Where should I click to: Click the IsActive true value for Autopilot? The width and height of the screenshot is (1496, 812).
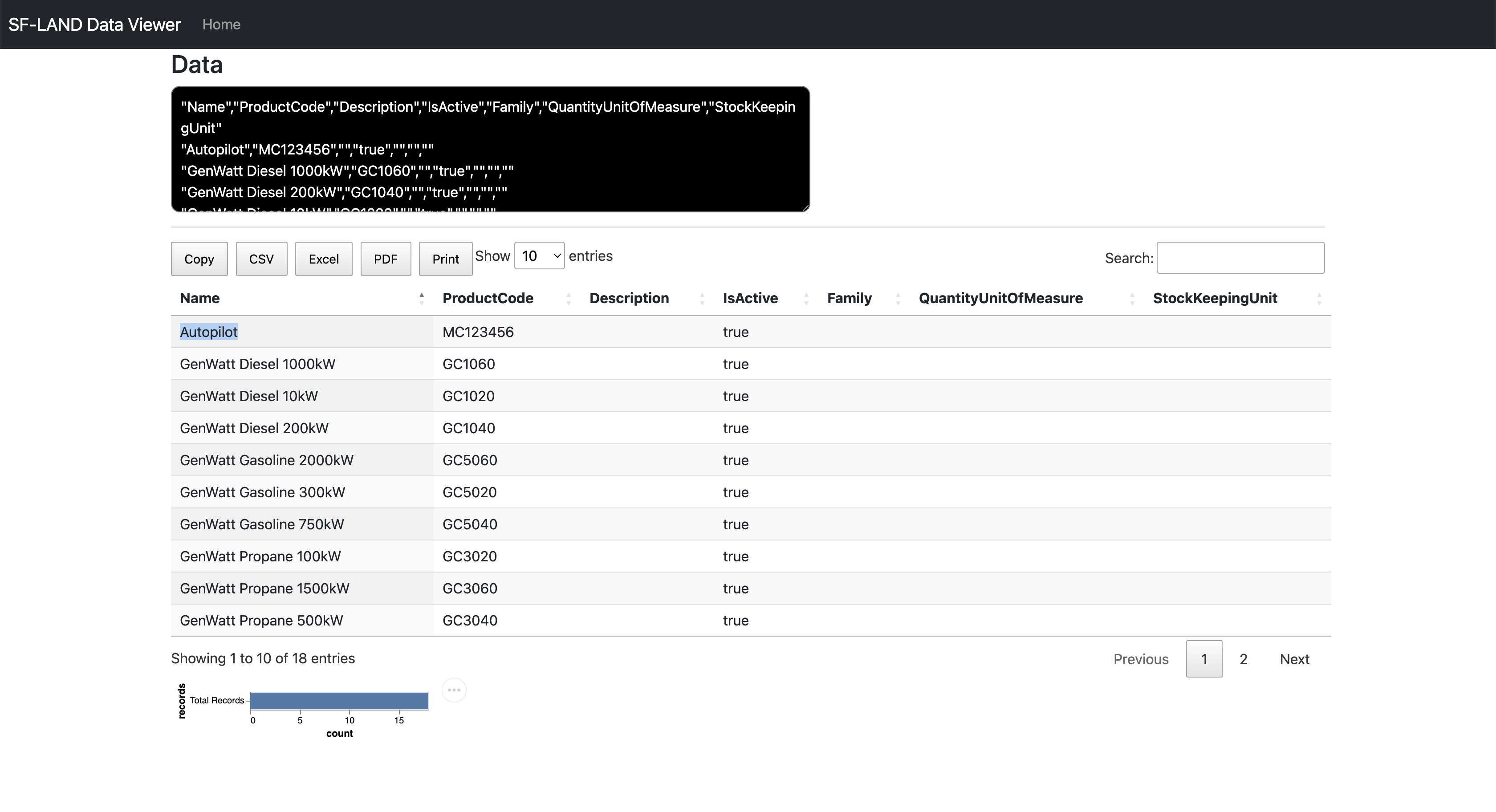pyautogui.click(x=735, y=332)
